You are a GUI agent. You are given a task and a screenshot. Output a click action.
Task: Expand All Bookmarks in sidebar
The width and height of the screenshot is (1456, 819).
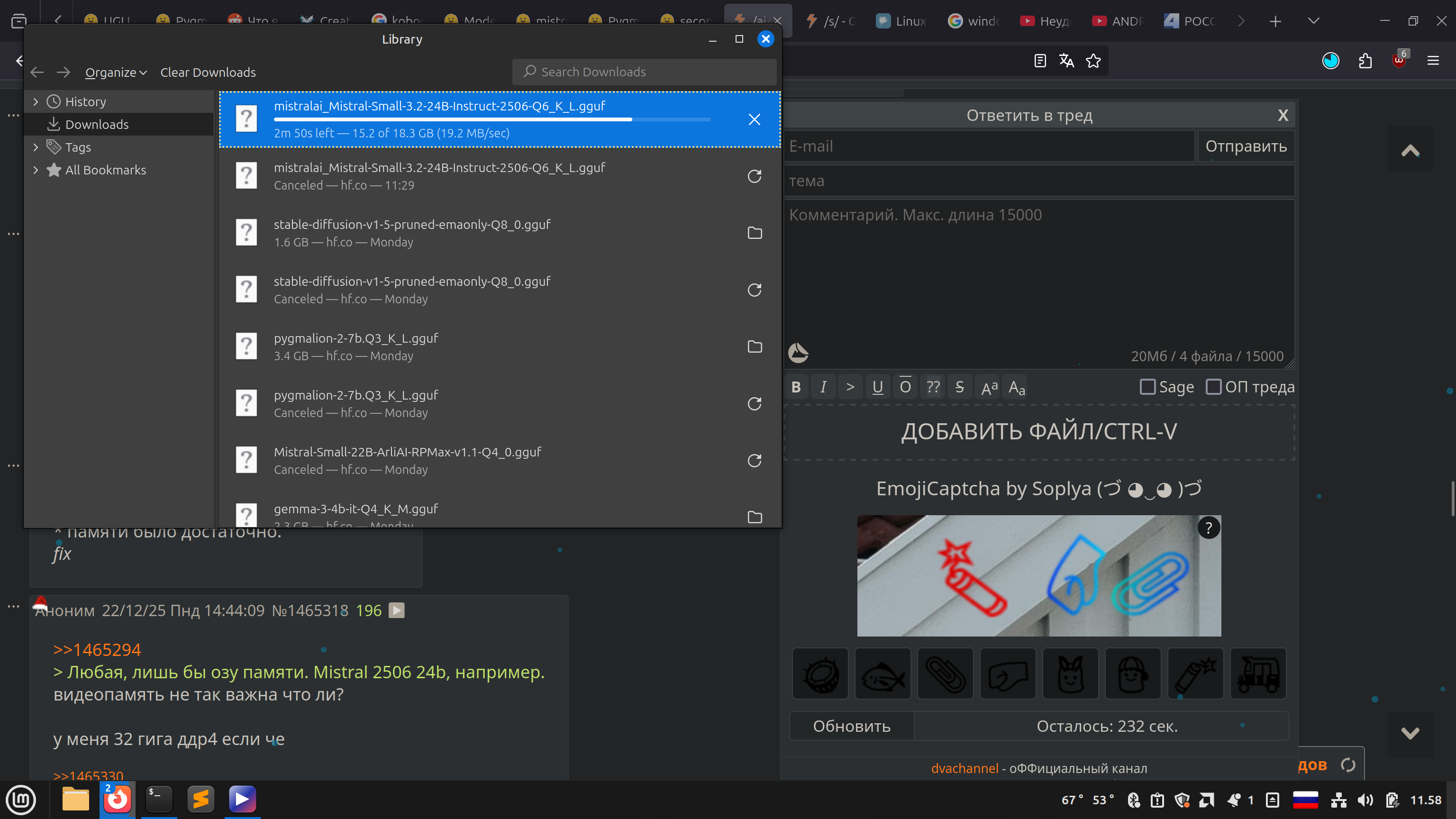click(x=36, y=170)
